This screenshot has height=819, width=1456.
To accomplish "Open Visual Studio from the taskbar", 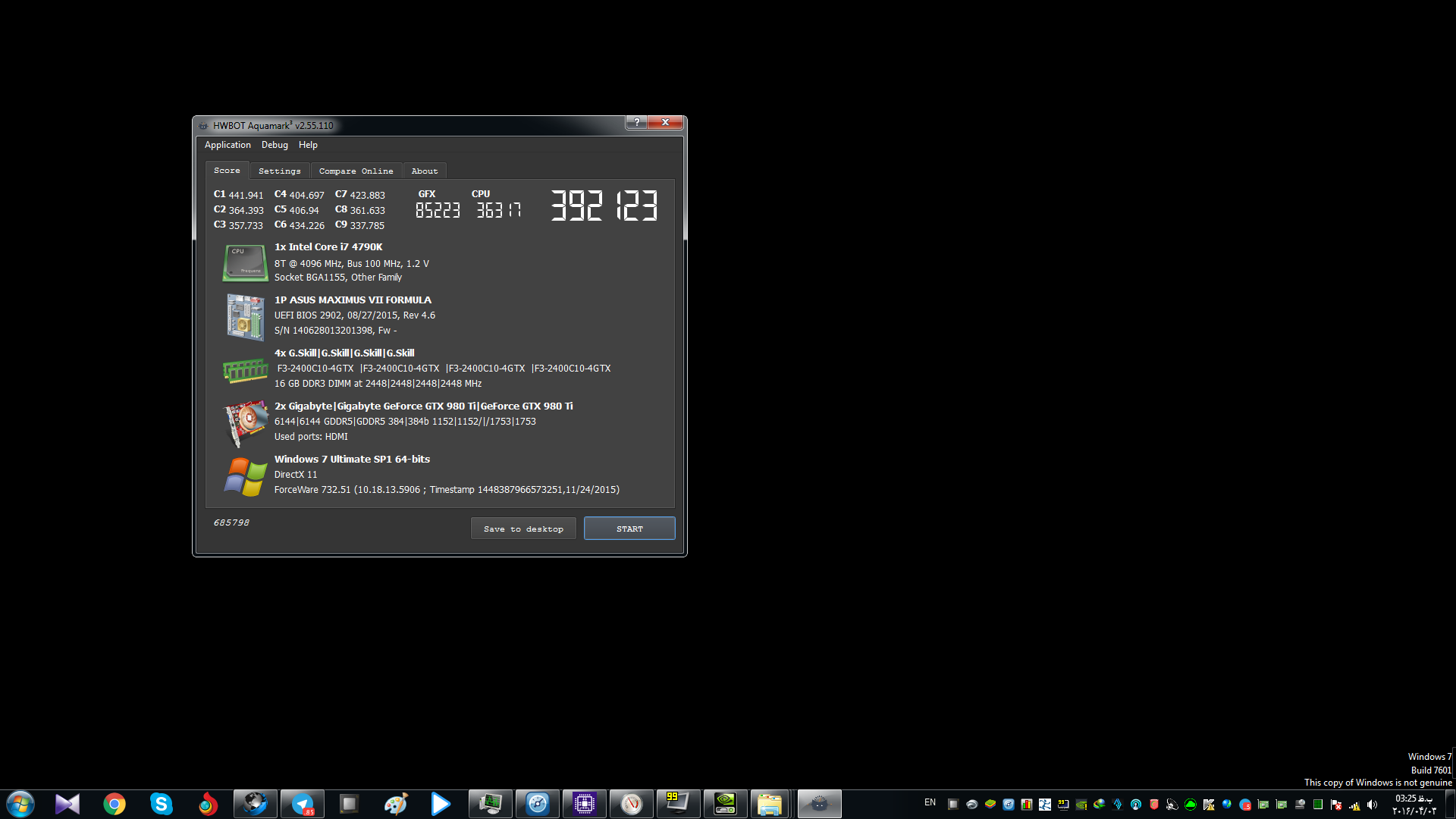I will pos(67,804).
